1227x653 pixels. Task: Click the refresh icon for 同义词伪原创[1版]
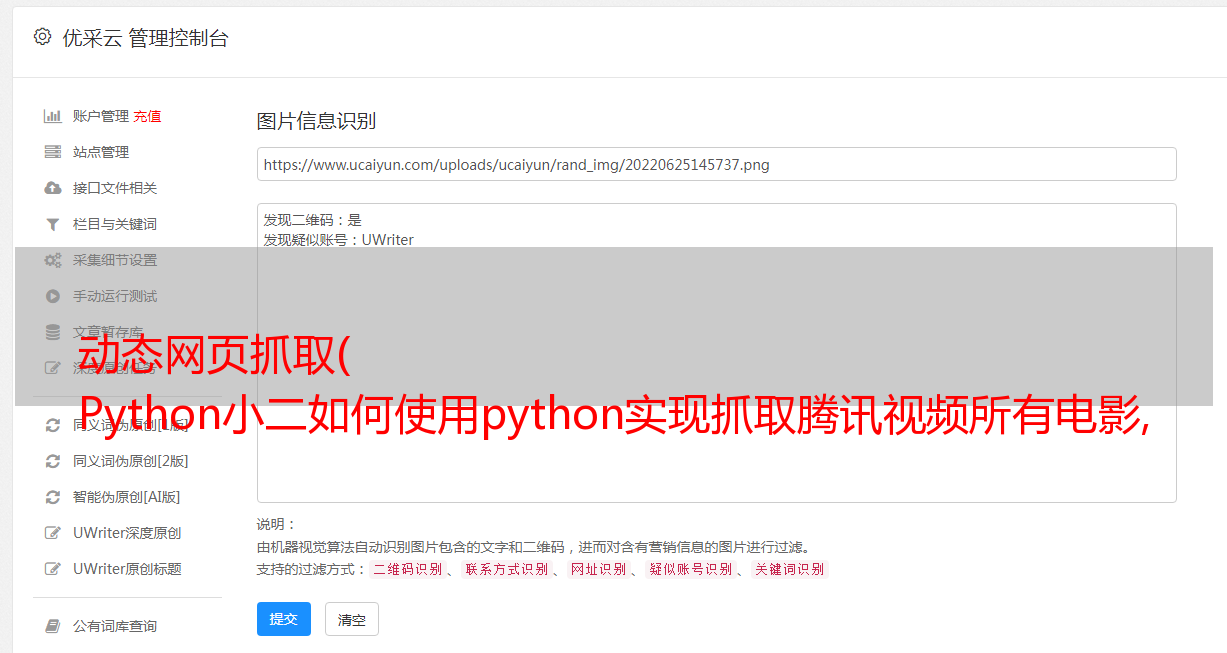click(x=53, y=425)
